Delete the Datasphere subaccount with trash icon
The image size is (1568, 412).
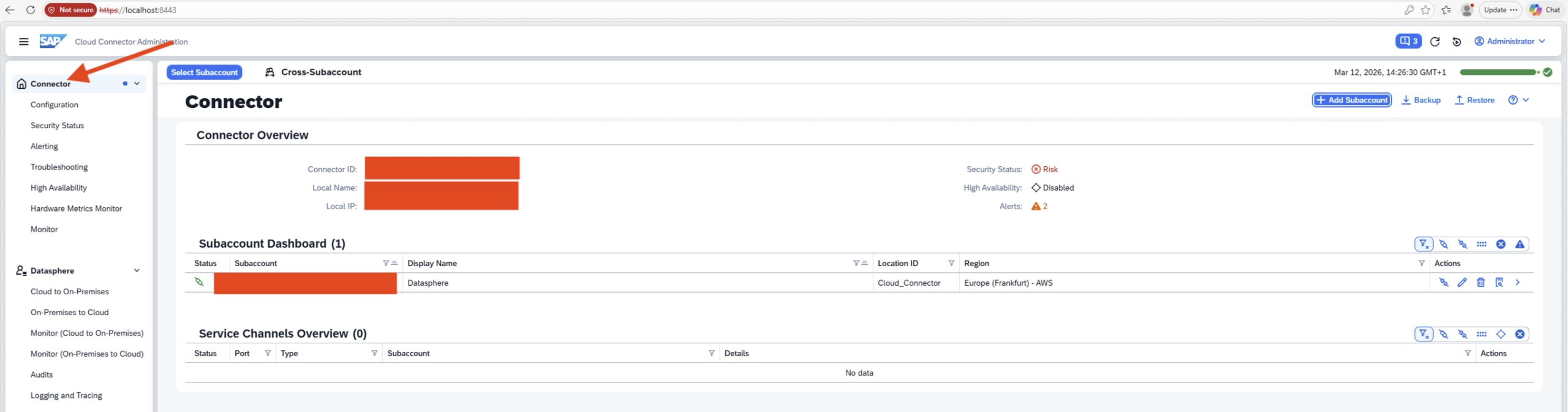click(1480, 283)
